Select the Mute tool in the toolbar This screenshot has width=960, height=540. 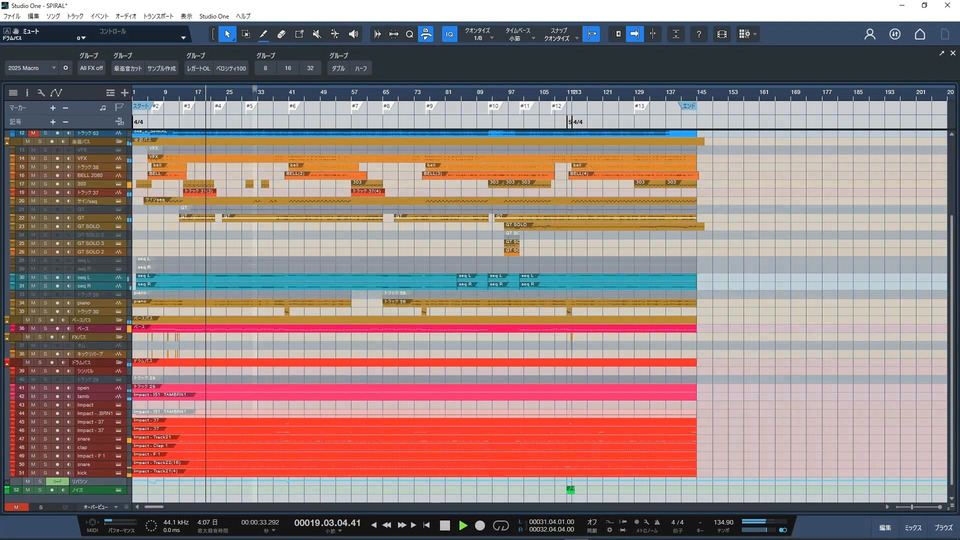coord(316,34)
